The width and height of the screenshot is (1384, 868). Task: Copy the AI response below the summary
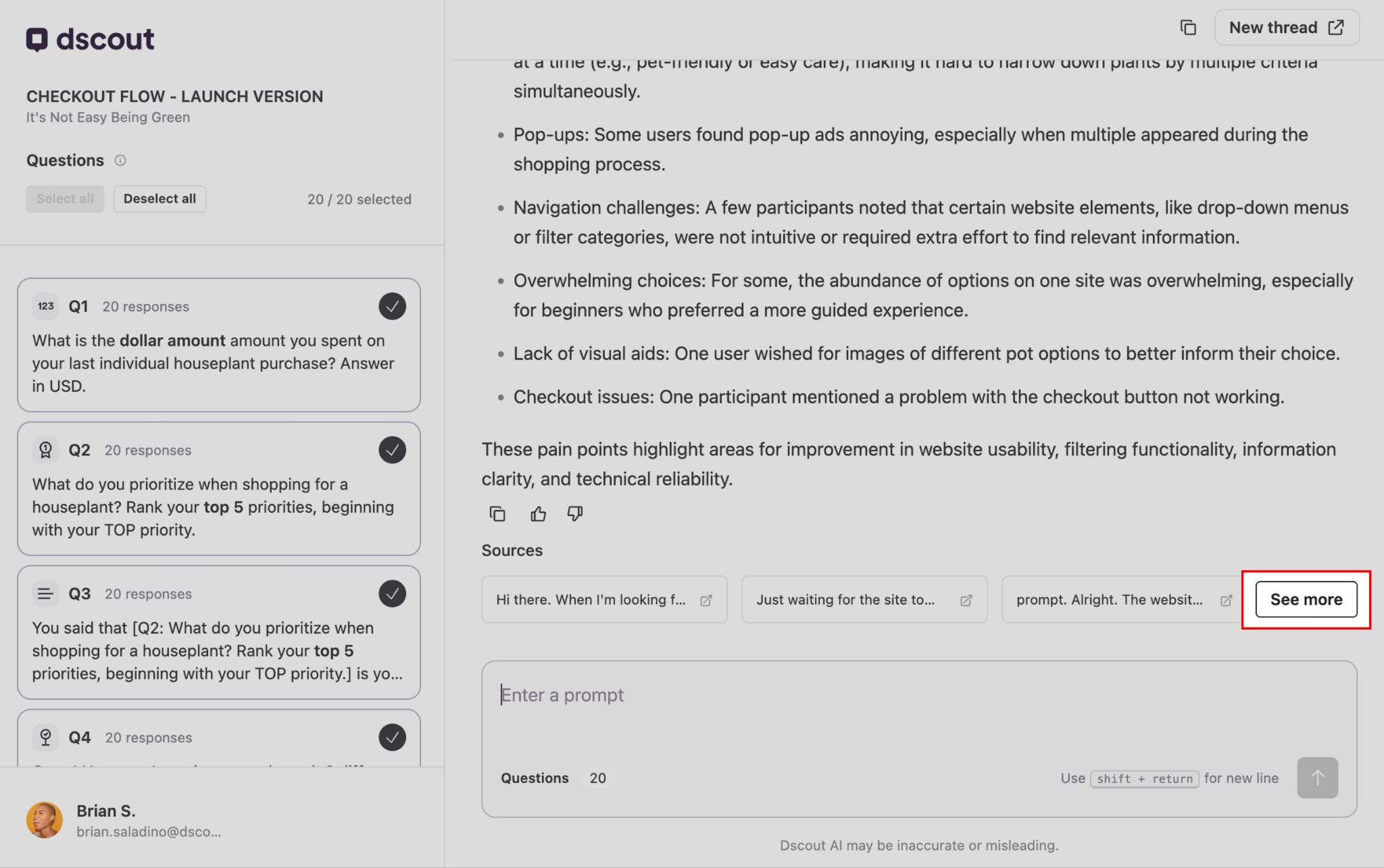click(x=497, y=514)
